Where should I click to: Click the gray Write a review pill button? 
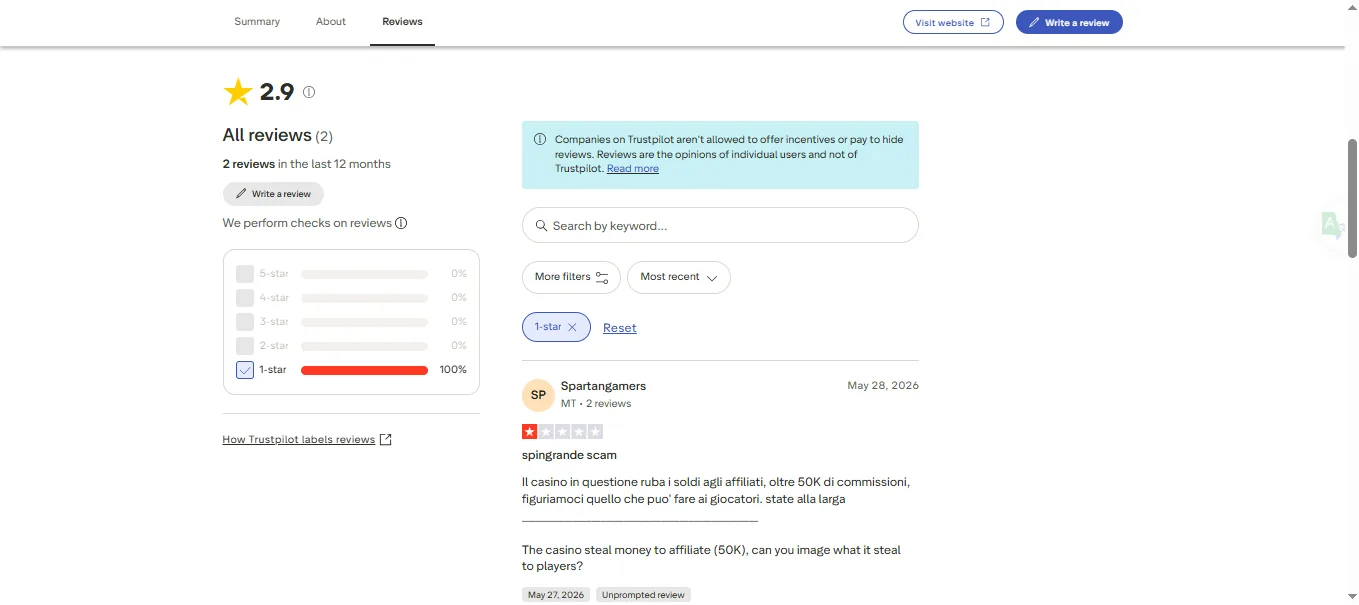[x=273, y=194]
